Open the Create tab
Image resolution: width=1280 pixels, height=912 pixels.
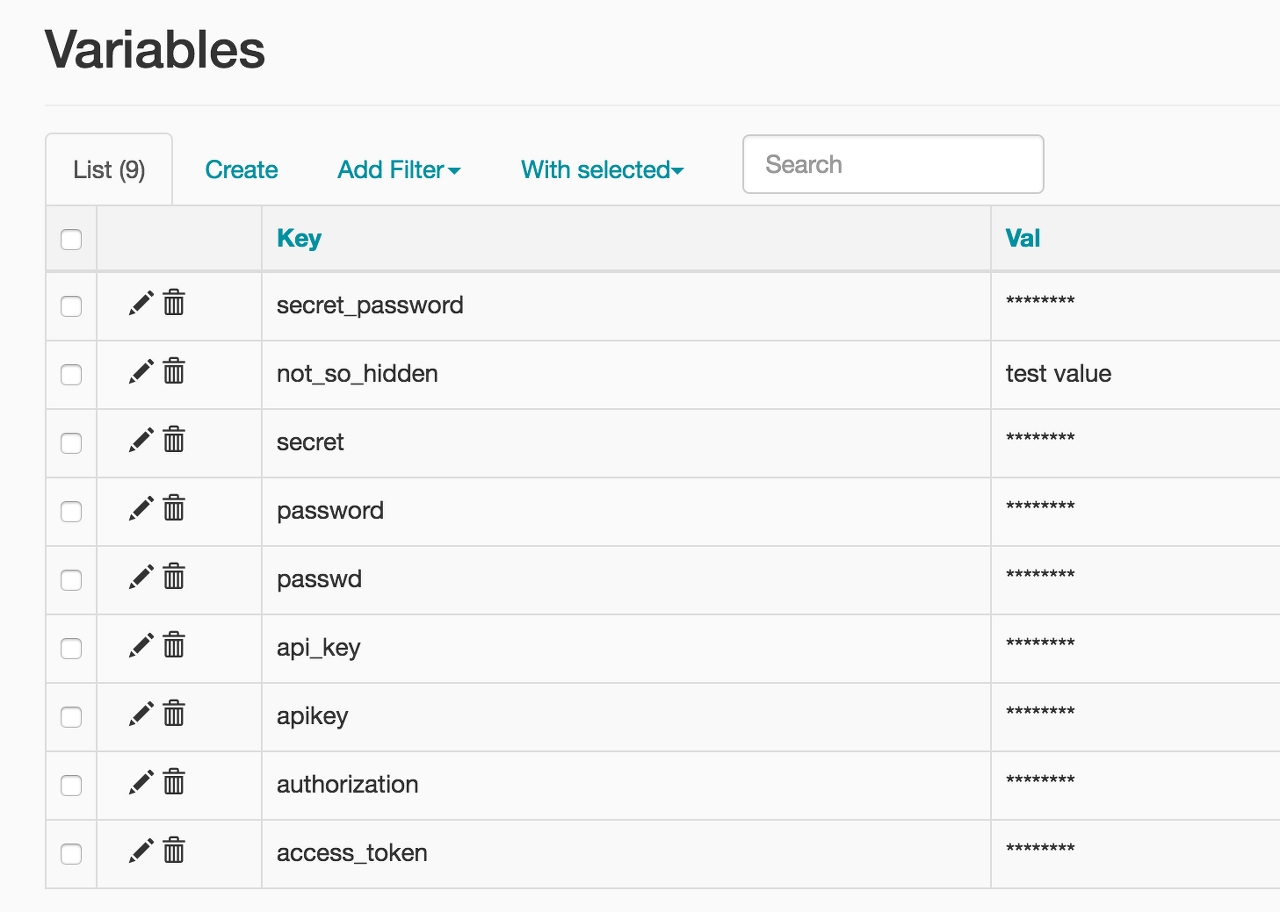(x=241, y=170)
